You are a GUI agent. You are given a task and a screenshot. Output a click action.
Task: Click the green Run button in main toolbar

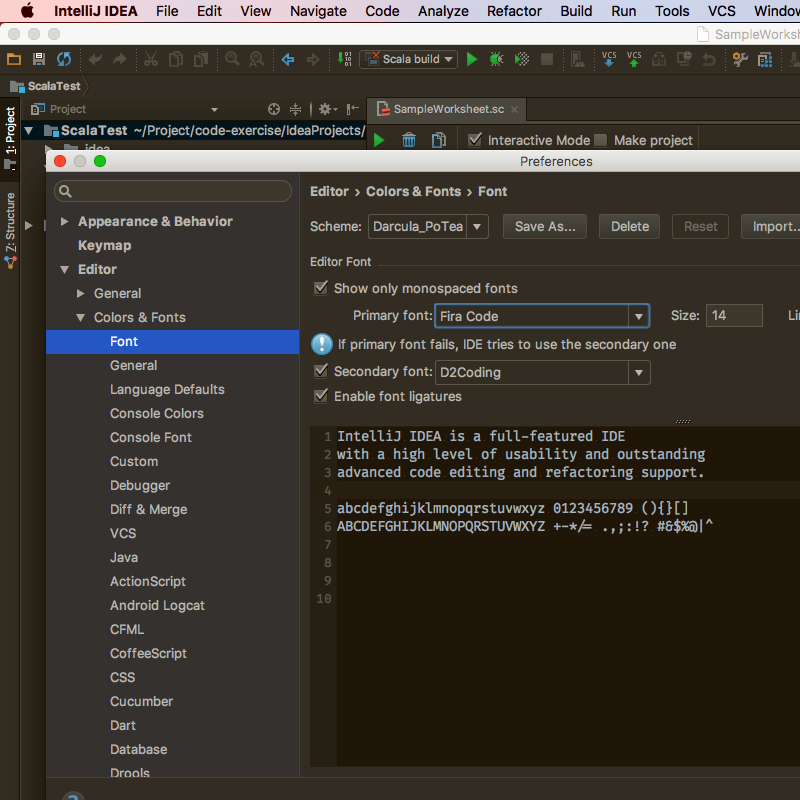472,60
